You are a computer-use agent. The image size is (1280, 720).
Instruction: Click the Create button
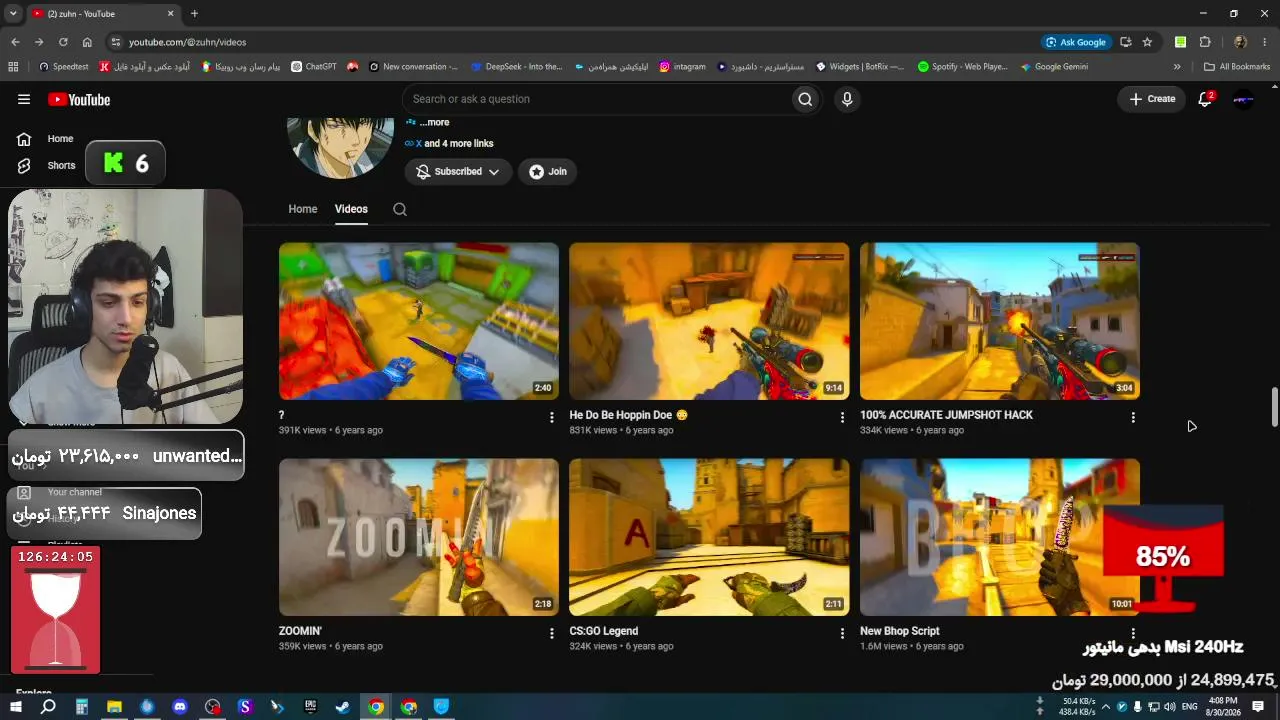[1152, 99]
